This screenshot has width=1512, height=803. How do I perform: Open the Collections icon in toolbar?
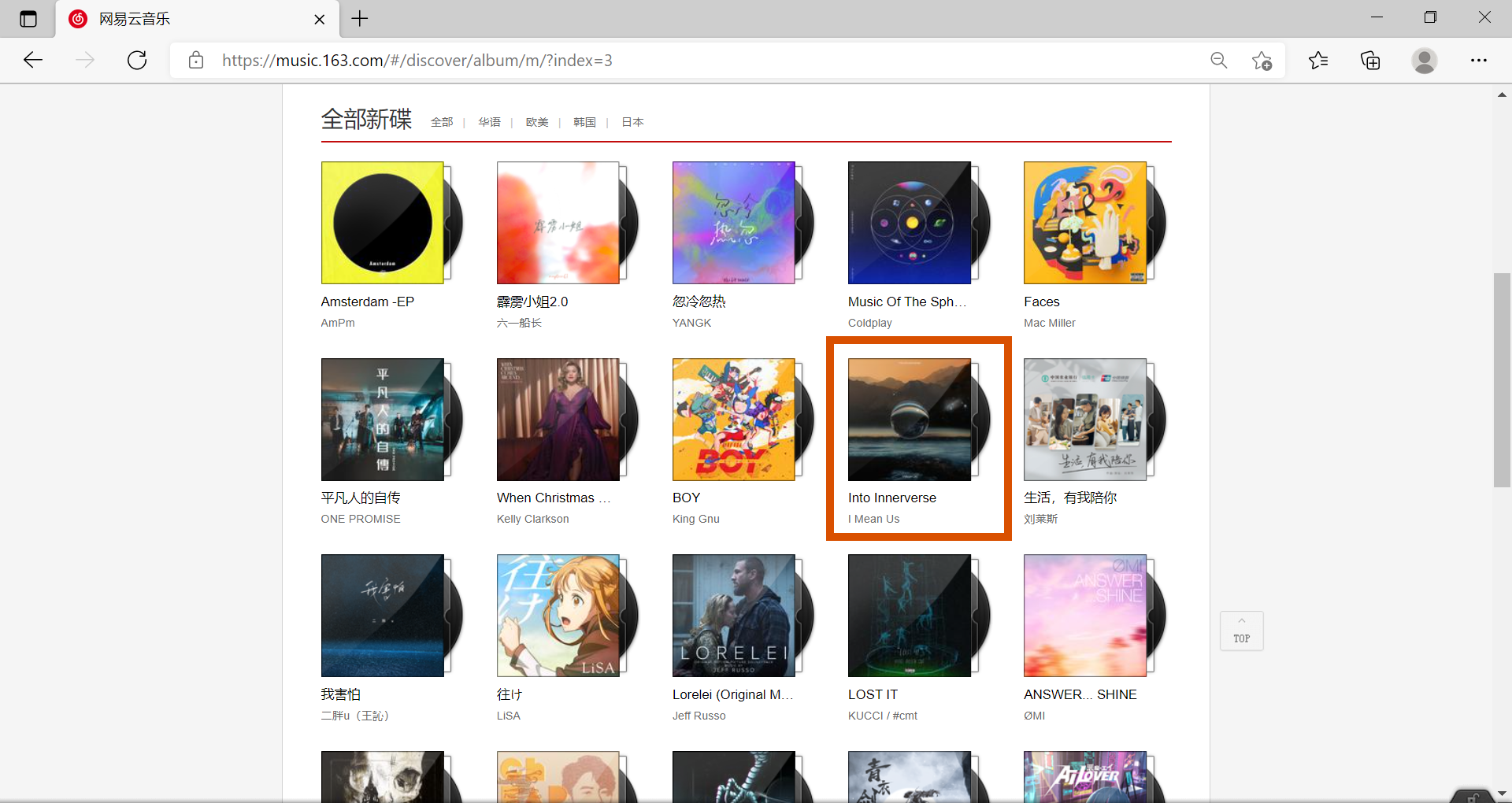[x=1370, y=61]
